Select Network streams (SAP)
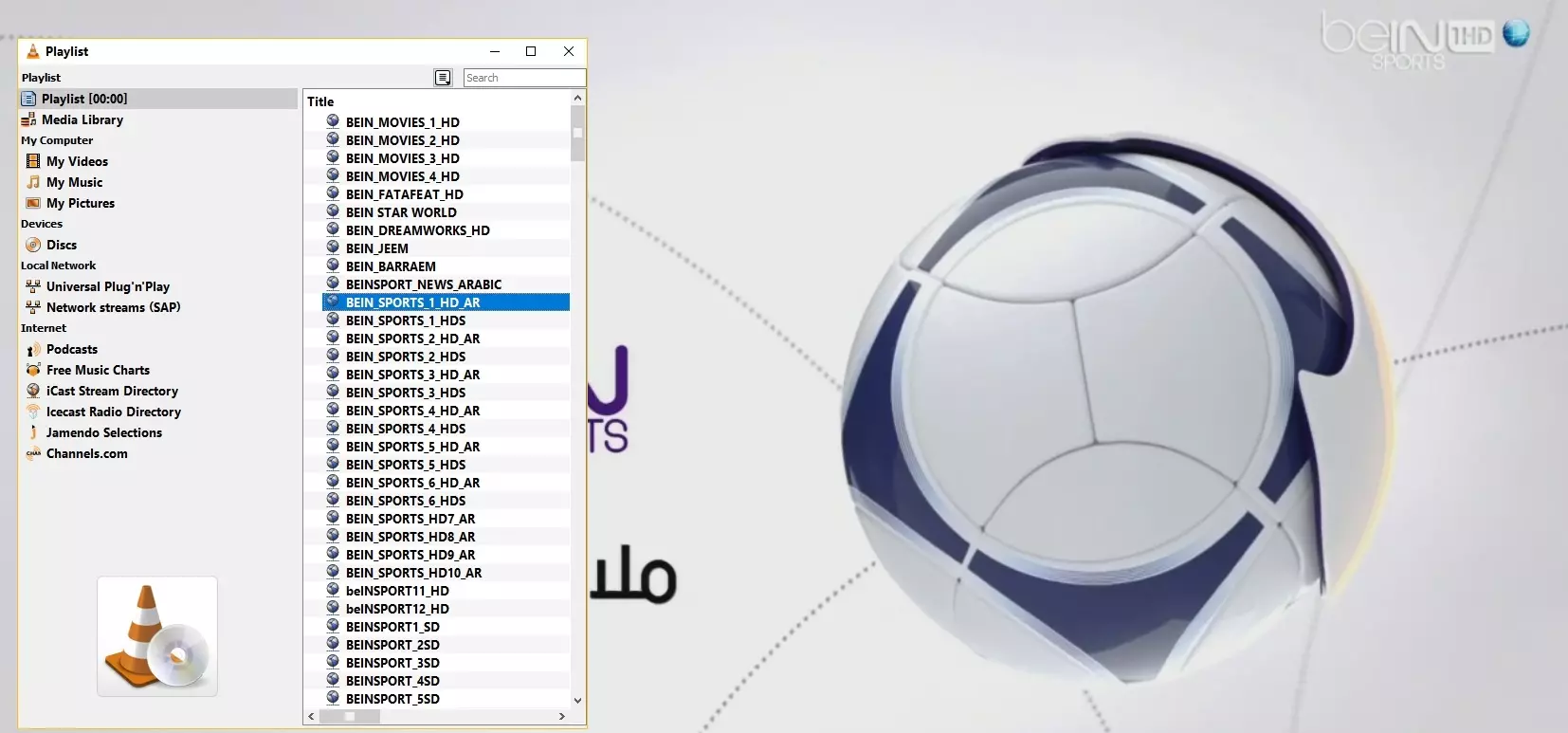Screen dimensions: 1568x733 [113, 307]
